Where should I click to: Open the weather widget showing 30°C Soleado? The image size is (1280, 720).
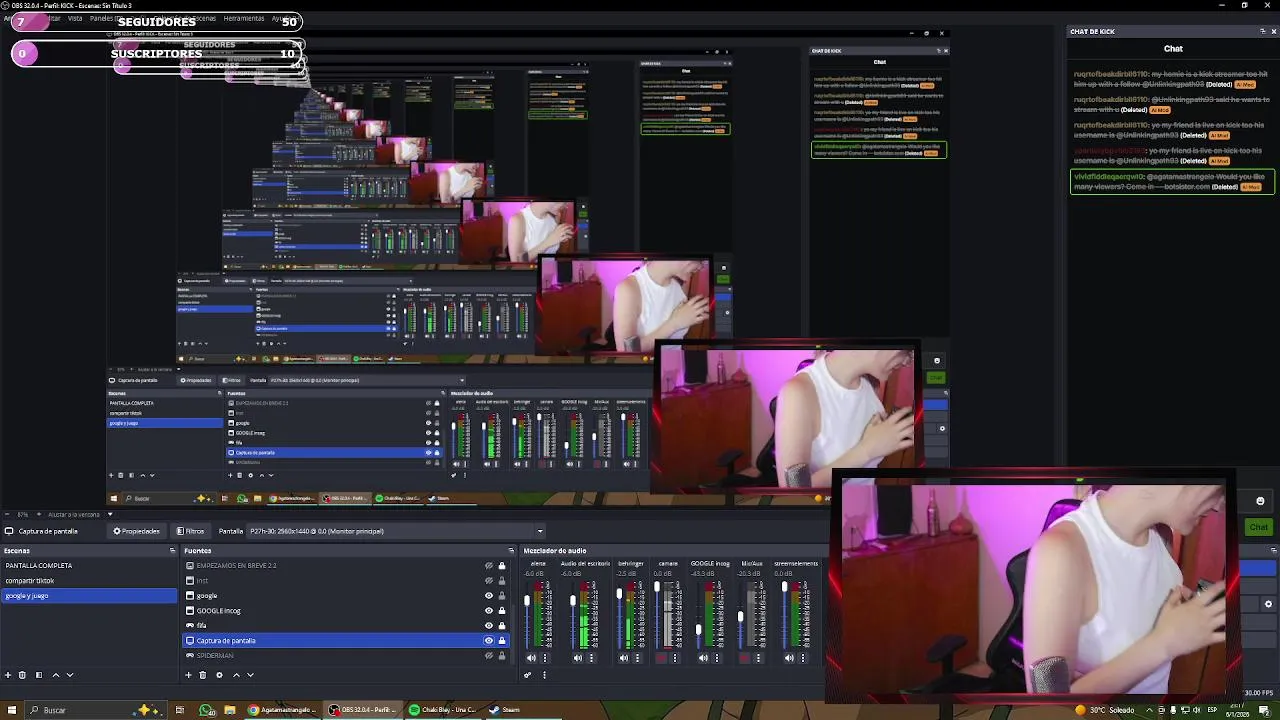point(1104,710)
